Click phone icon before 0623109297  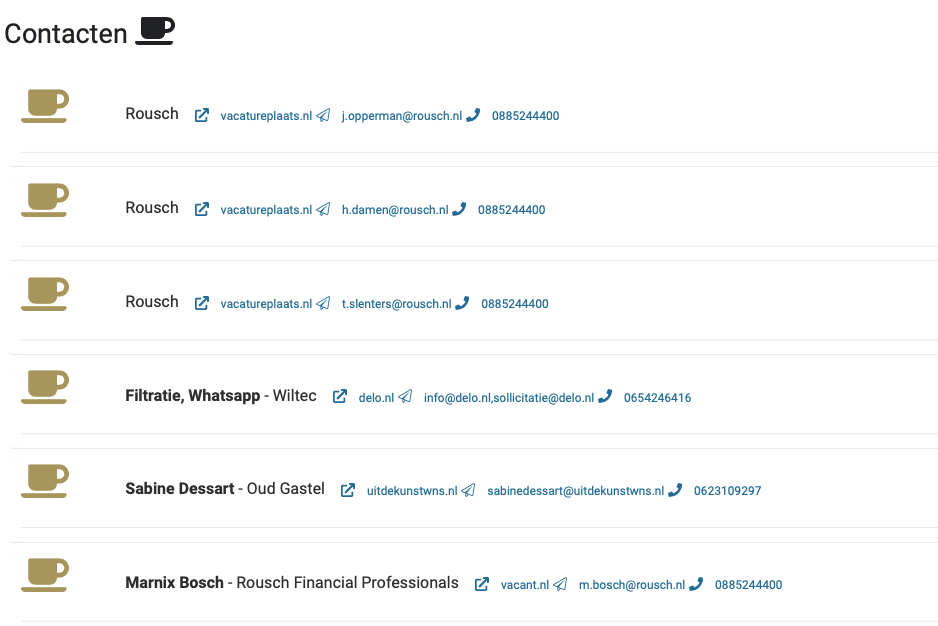675,490
